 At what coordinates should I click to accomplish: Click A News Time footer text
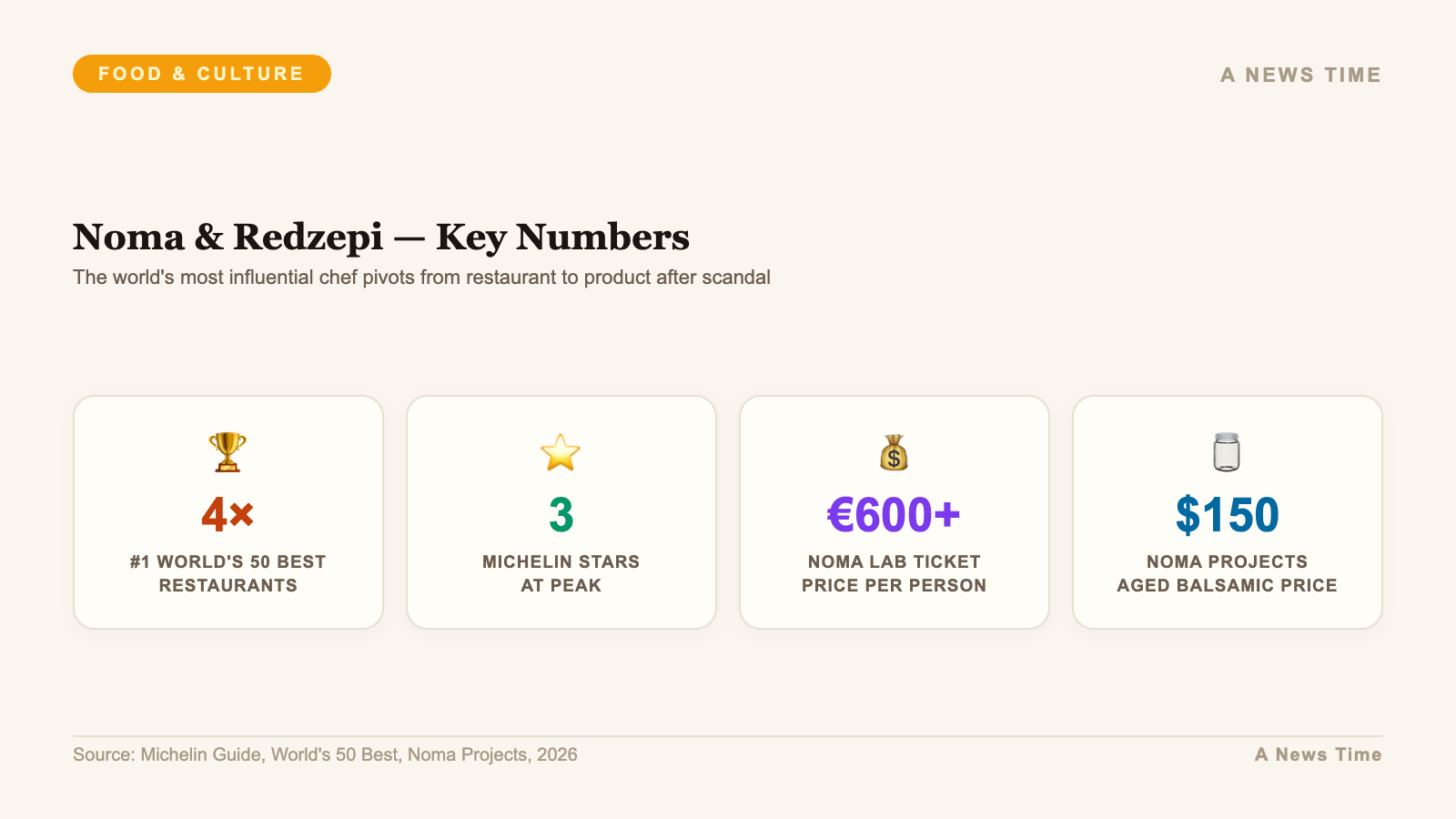pos(1318,754)
